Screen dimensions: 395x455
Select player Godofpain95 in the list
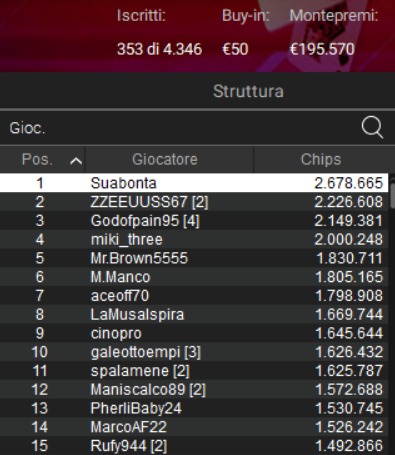click(194, 220)
